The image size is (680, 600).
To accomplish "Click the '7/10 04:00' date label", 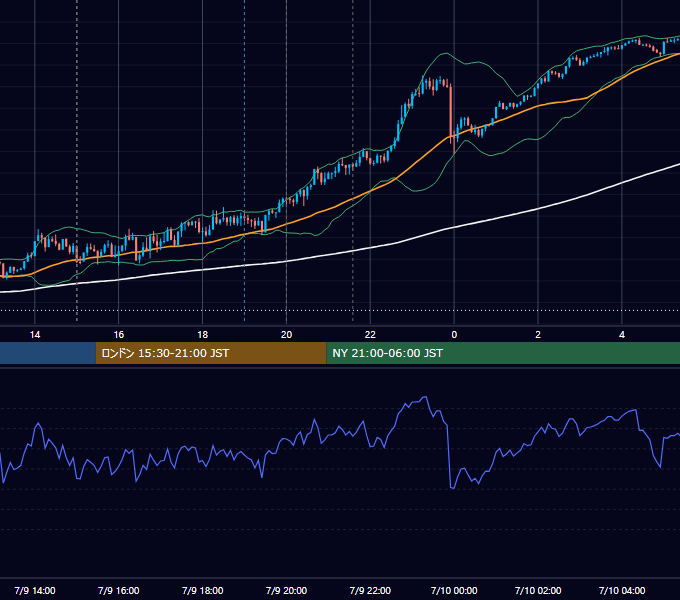I will (622, 590).
